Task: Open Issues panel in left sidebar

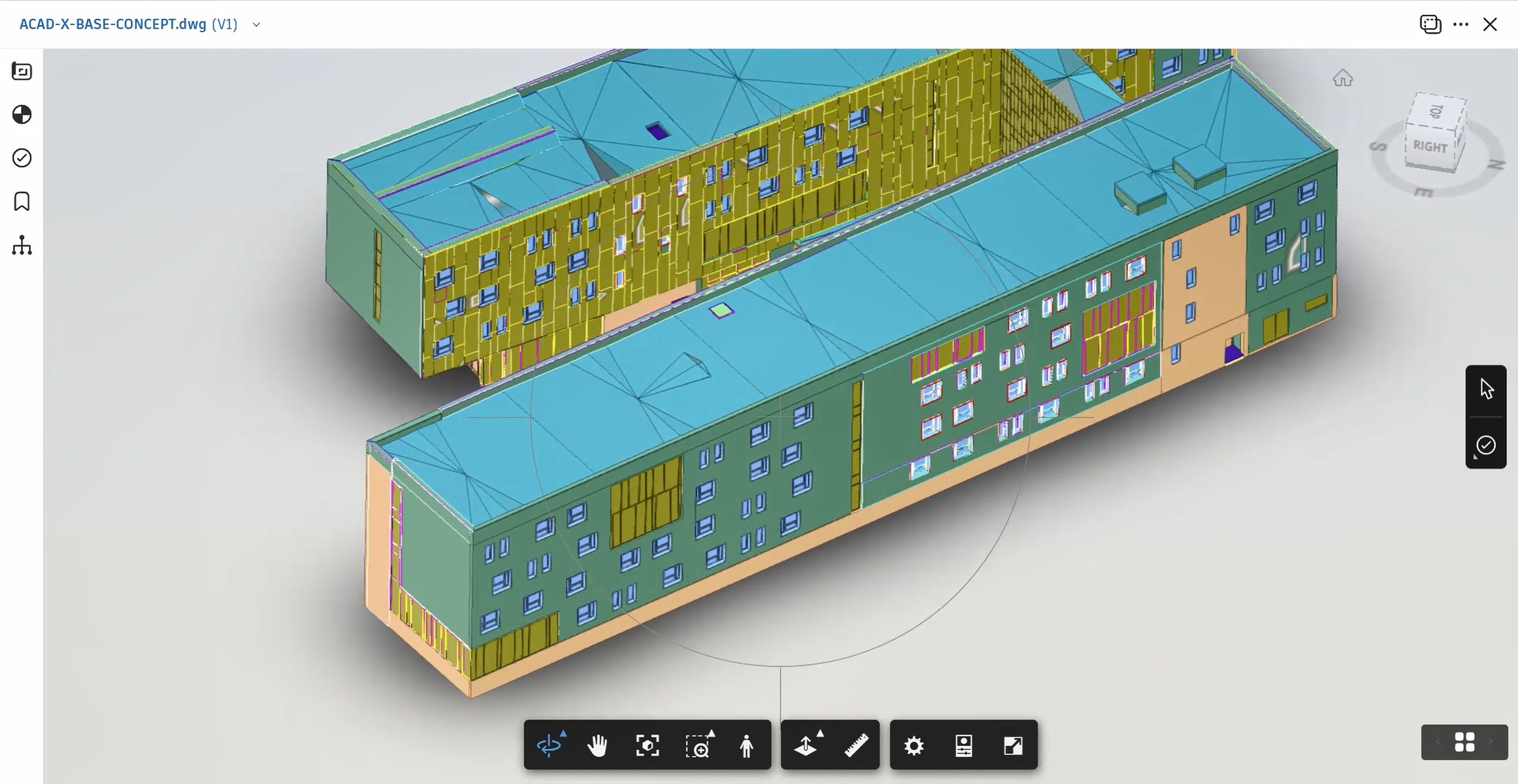Action: 22,158
